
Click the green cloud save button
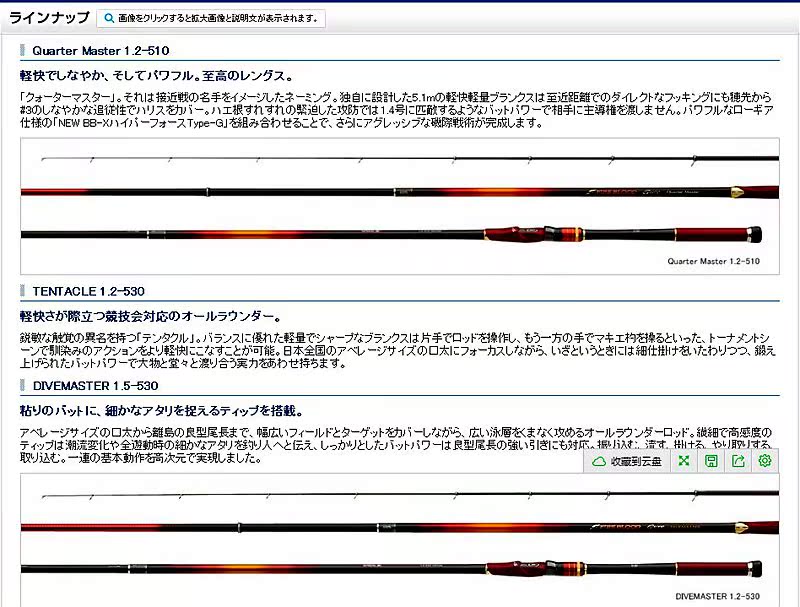(x=627, y=461)
